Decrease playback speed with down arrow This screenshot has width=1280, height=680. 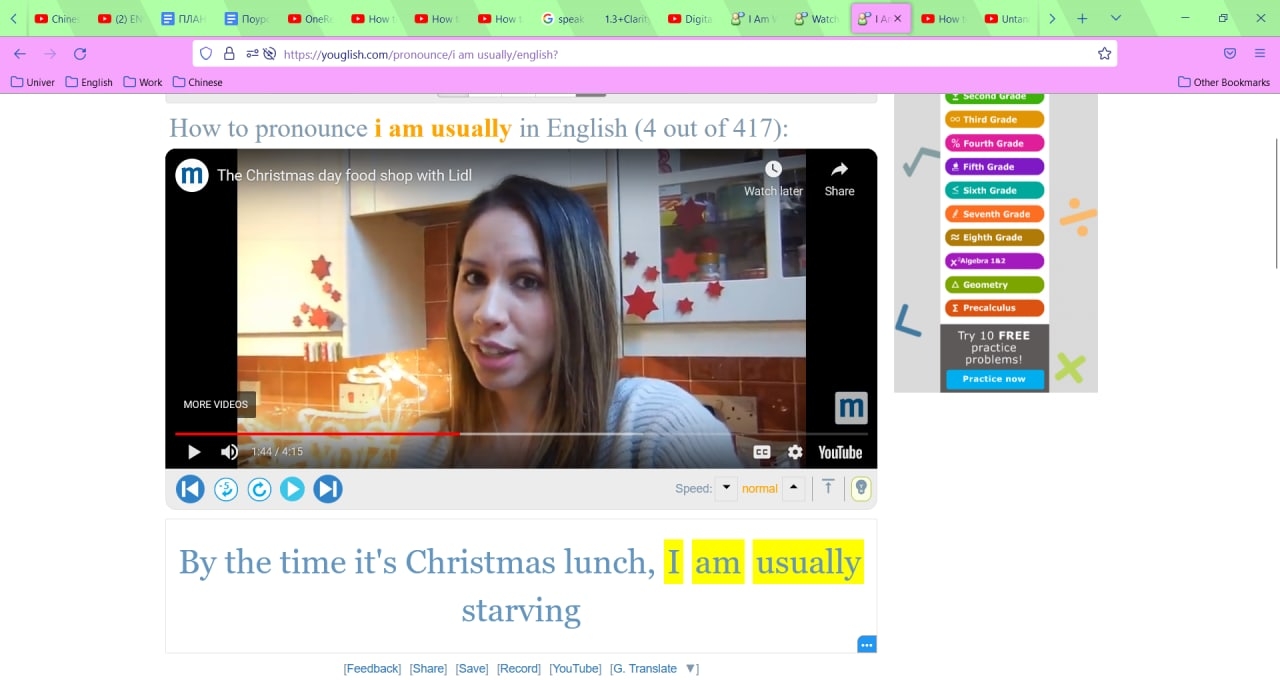coord(726,488)
